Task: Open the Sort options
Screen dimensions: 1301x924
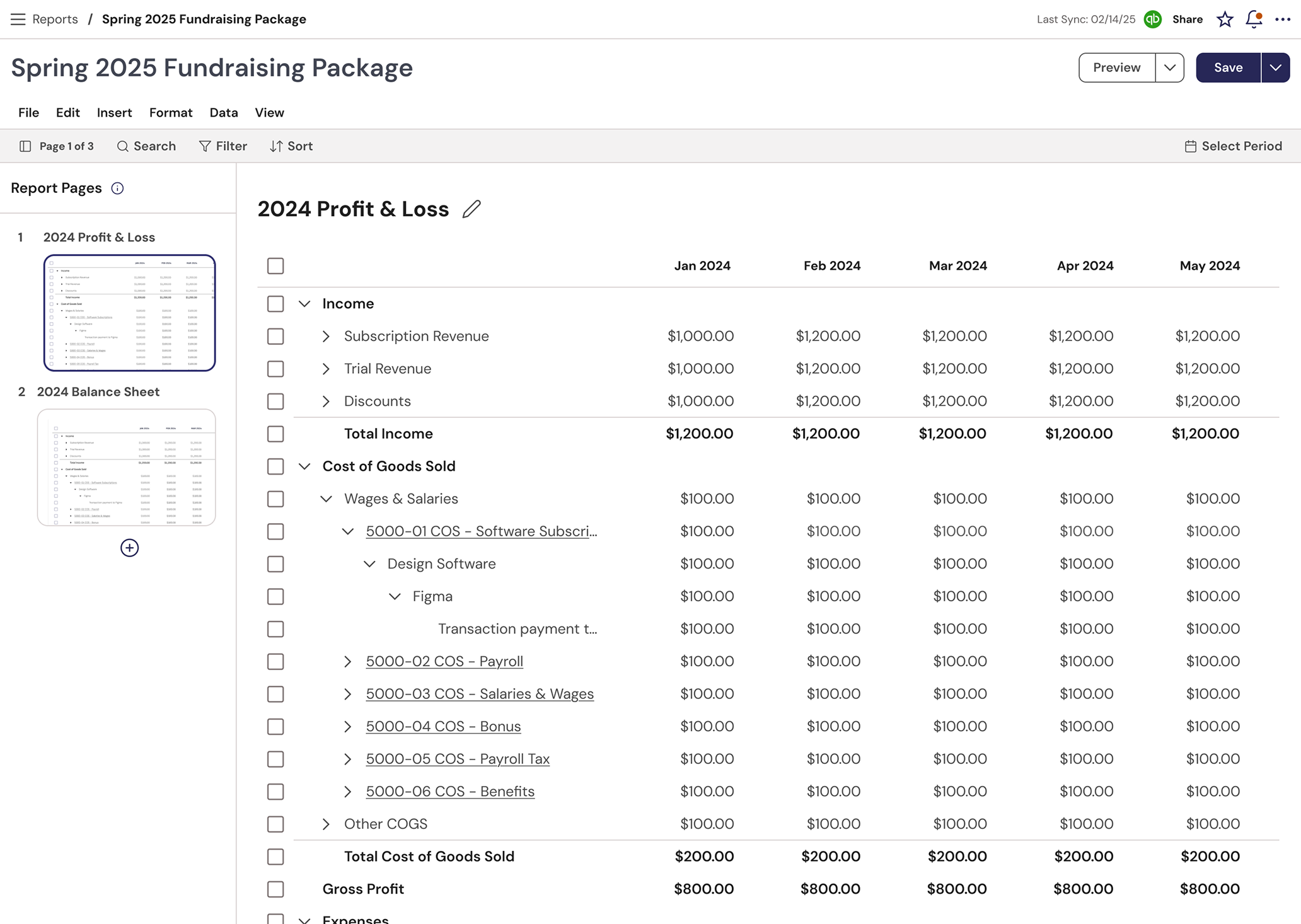Action: coord(291,146)
